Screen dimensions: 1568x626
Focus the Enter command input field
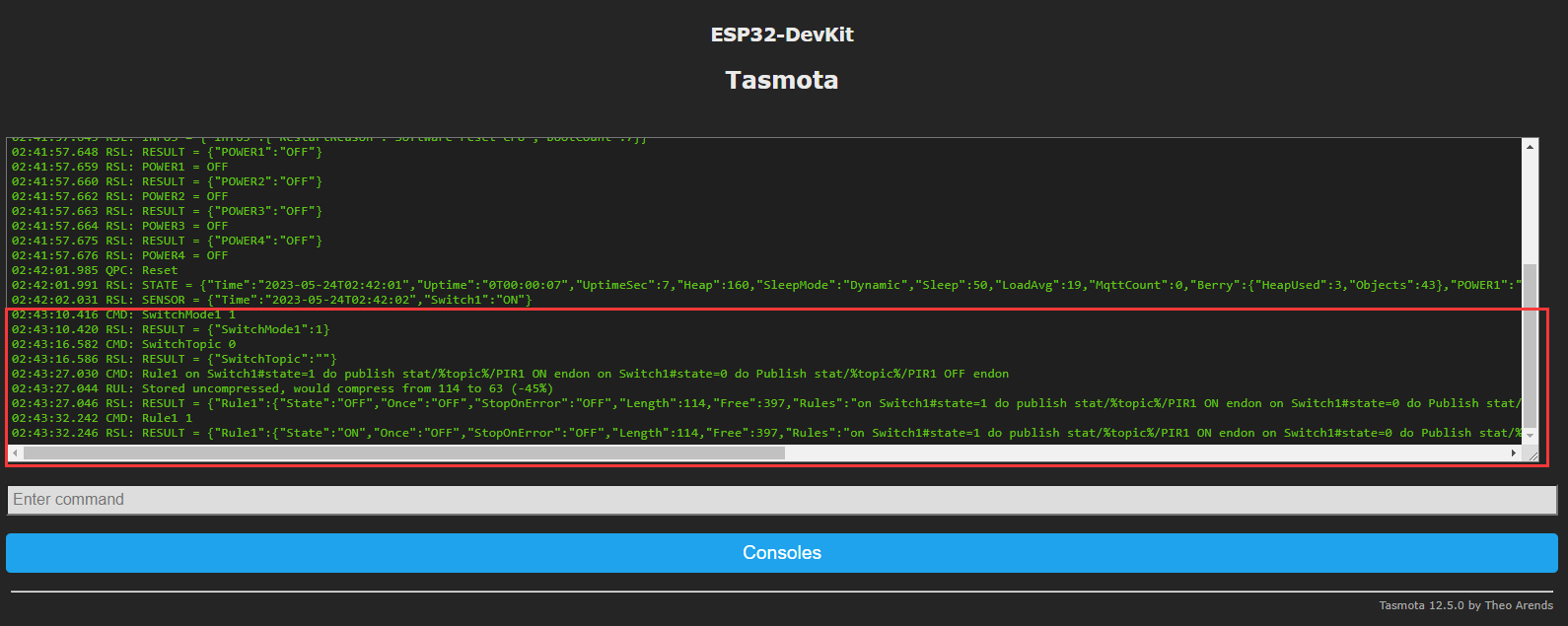coord(781,500)
